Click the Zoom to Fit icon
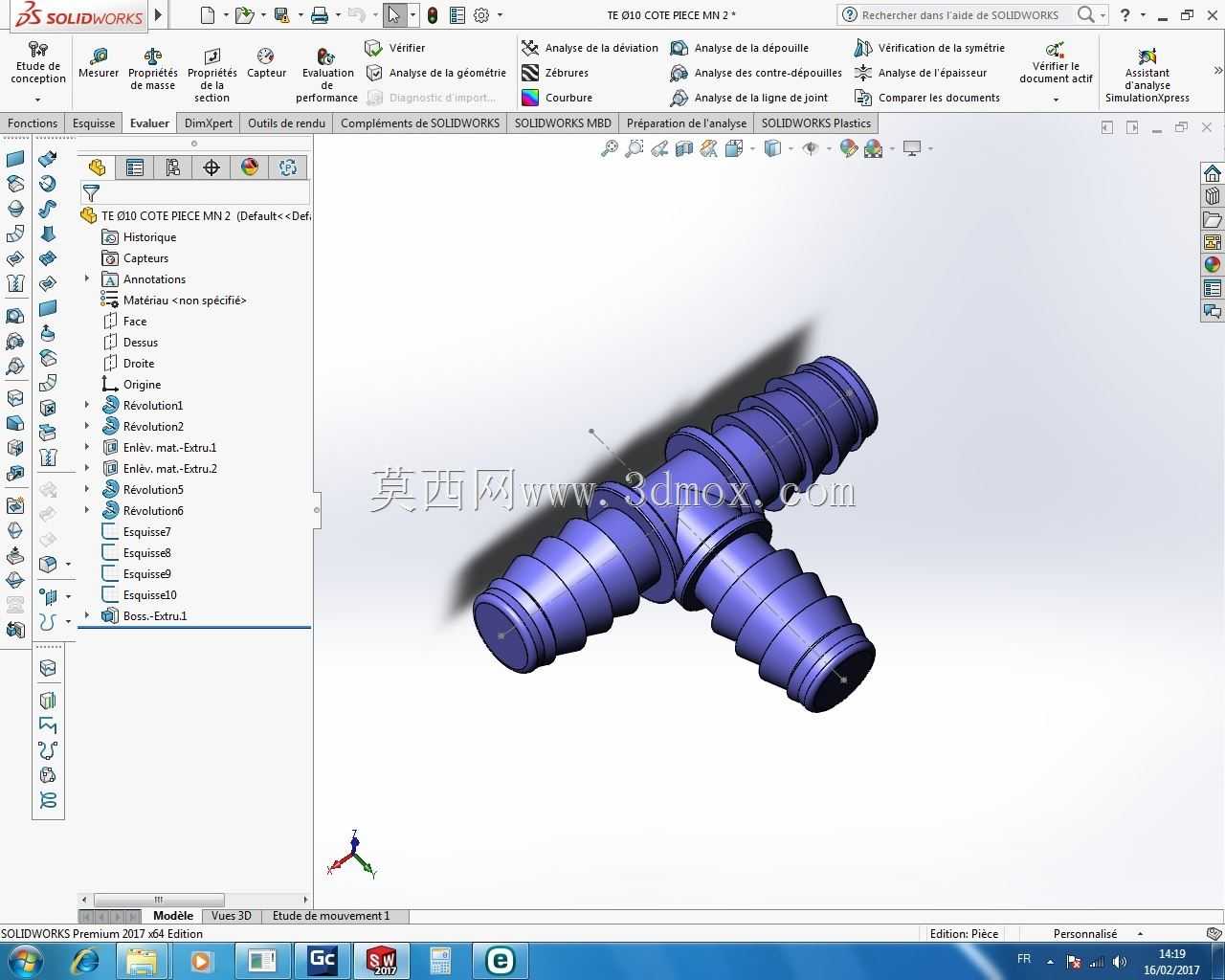The height and width of the screenshot is (980, 1225). 609,148
